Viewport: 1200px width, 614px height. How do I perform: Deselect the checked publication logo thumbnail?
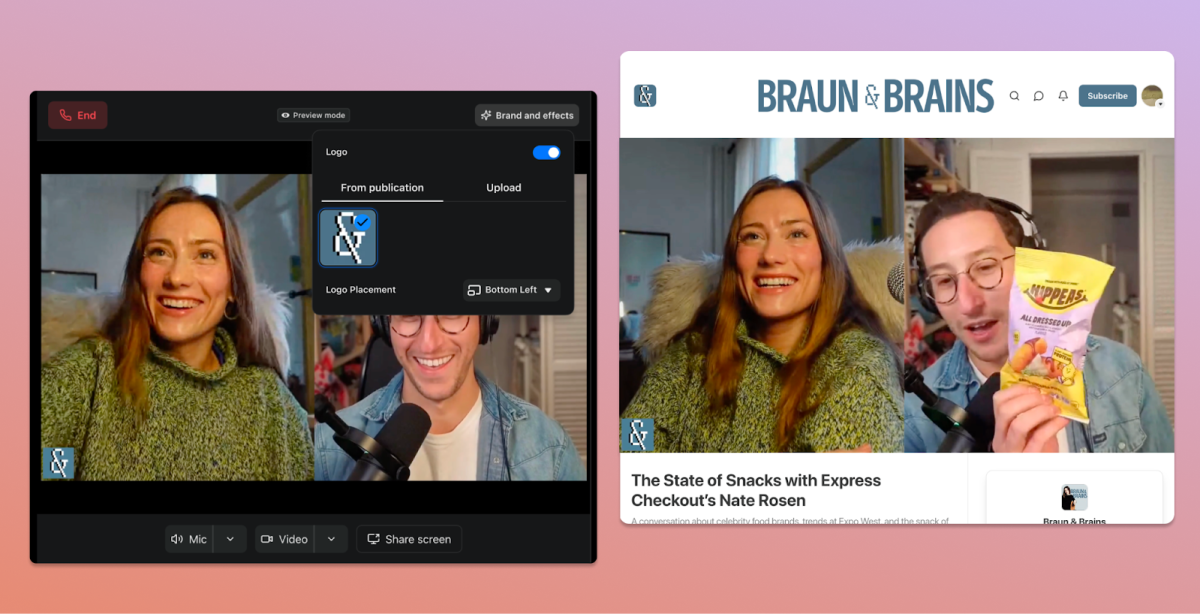[348, 238]
